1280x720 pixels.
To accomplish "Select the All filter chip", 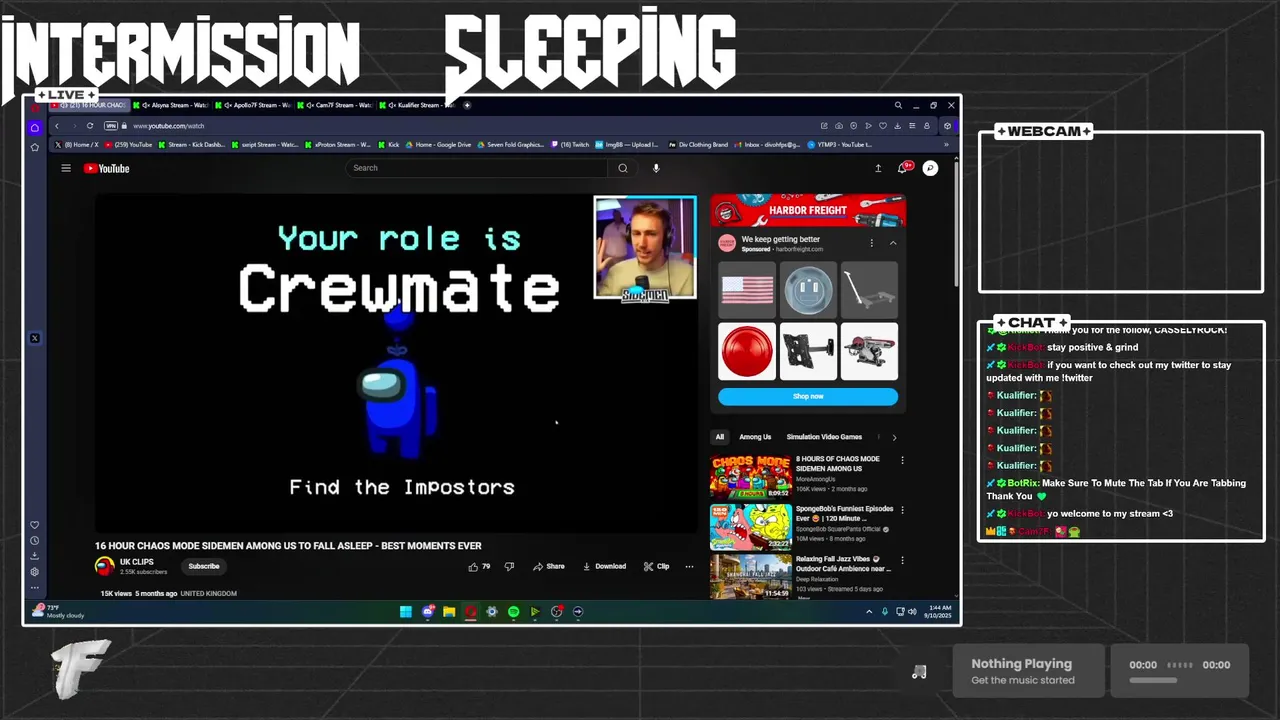I will tap(719, 437).
